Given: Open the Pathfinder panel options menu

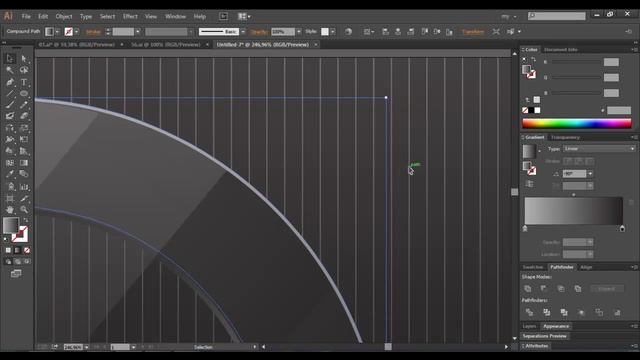Looking at the screenshot, I should pyautogui.click(x=634, y=267).
